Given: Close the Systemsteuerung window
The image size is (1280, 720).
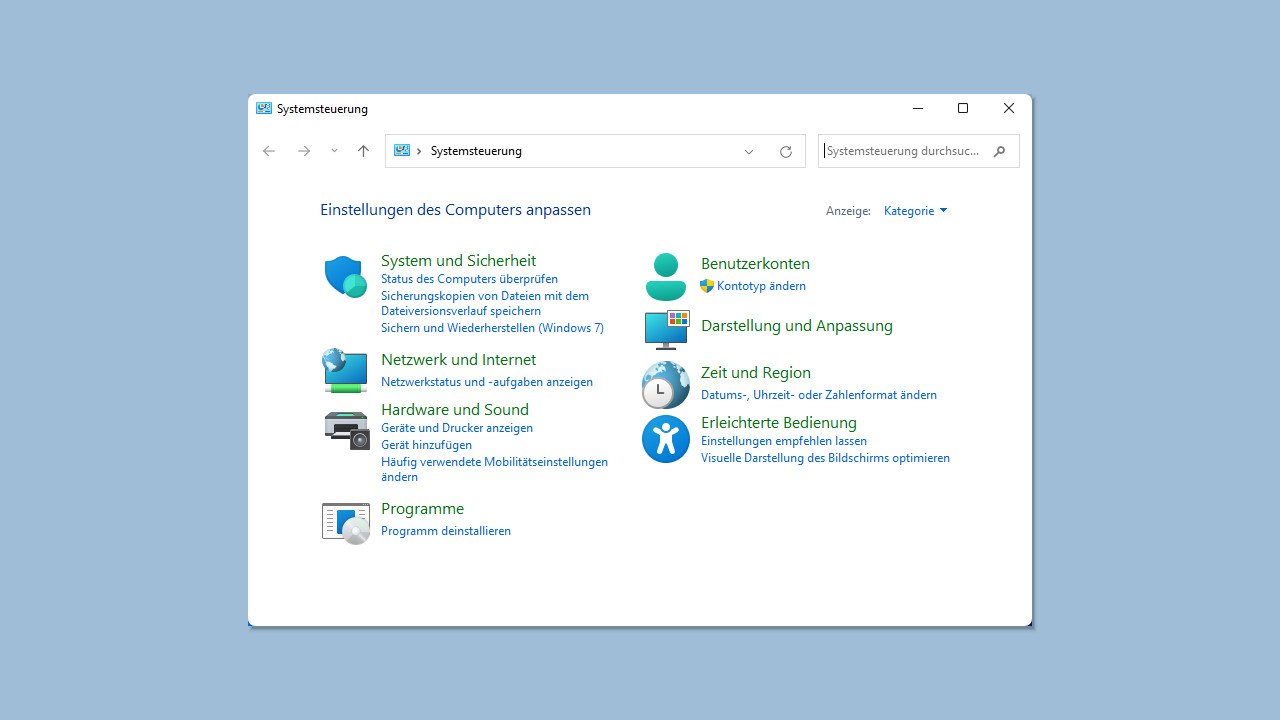Looking at the screenshot, I should [1009, 108].
